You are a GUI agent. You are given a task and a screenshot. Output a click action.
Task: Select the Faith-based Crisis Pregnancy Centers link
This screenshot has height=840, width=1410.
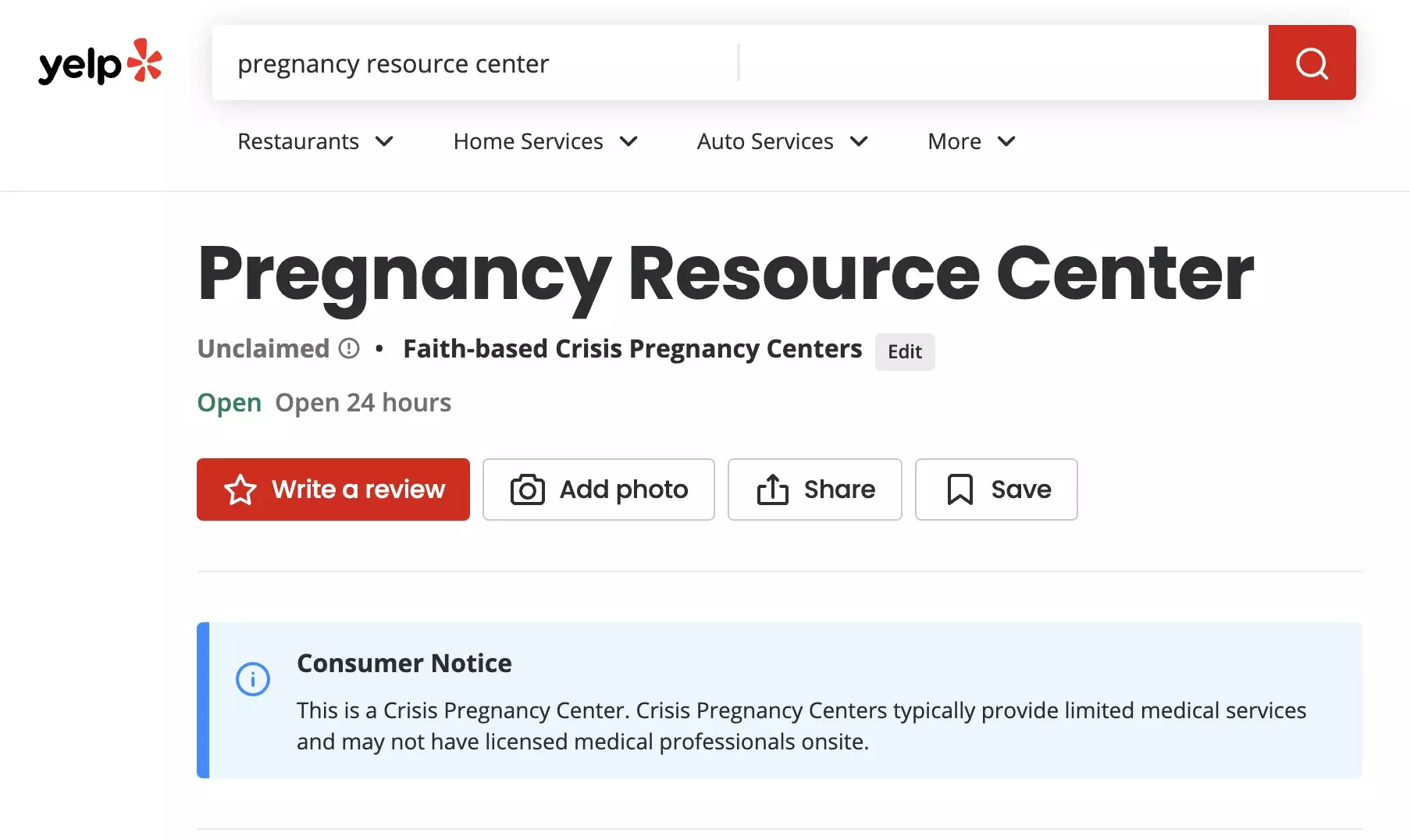(x=632, y=349)
